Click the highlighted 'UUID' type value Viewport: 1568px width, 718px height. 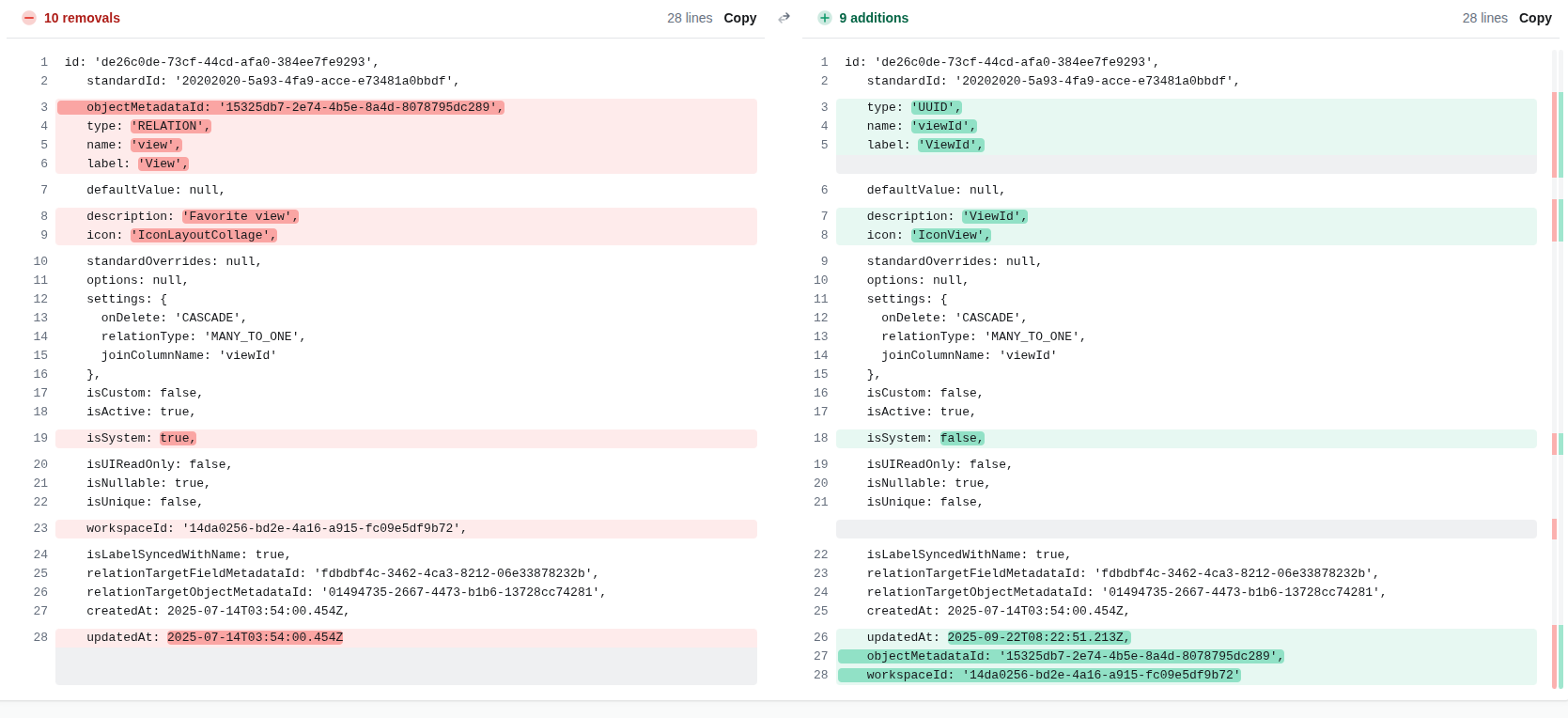pyautogui.click(x=936, y=107)
